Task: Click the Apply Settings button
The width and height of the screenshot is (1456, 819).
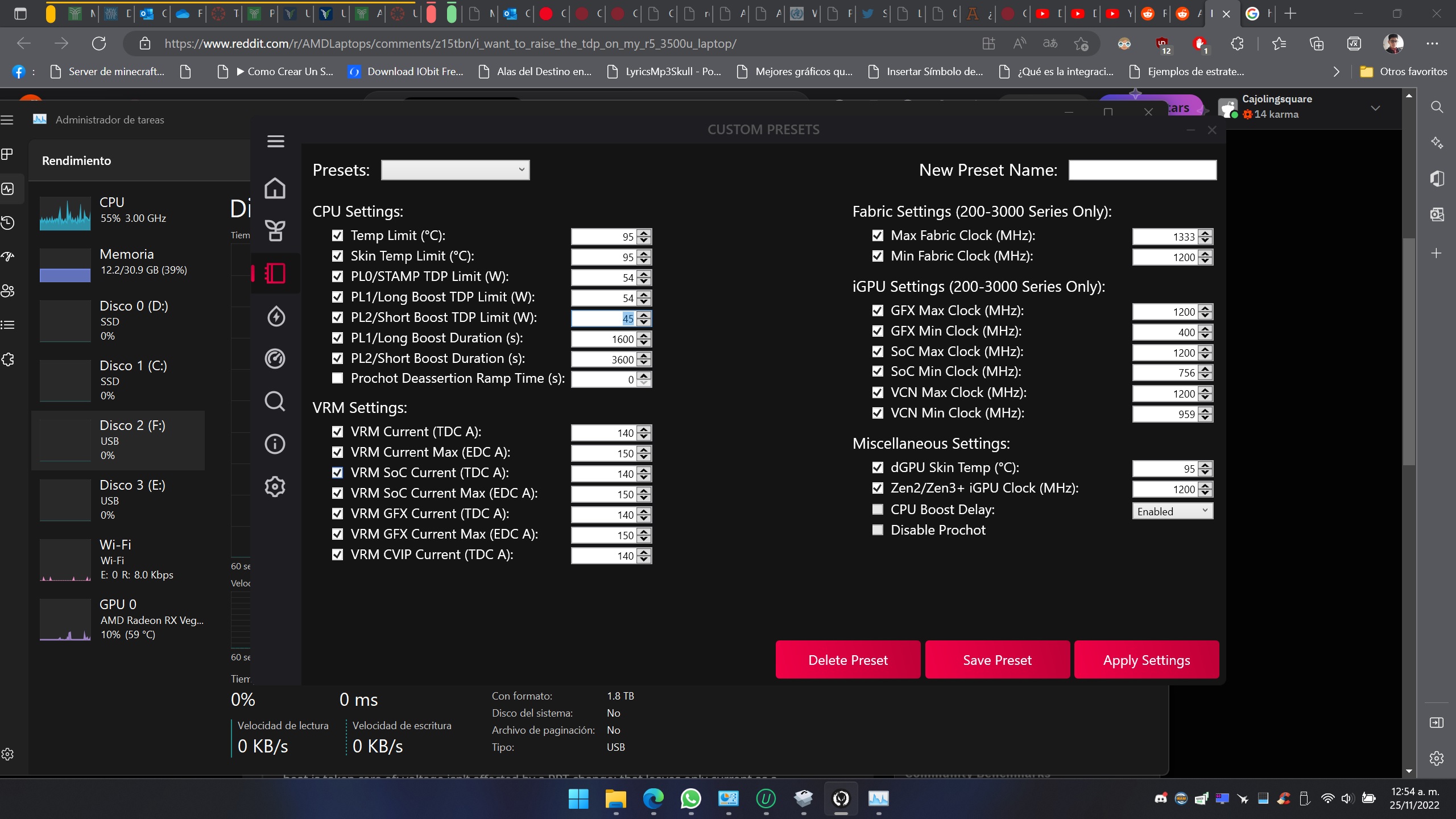Action: [1146, 660]
